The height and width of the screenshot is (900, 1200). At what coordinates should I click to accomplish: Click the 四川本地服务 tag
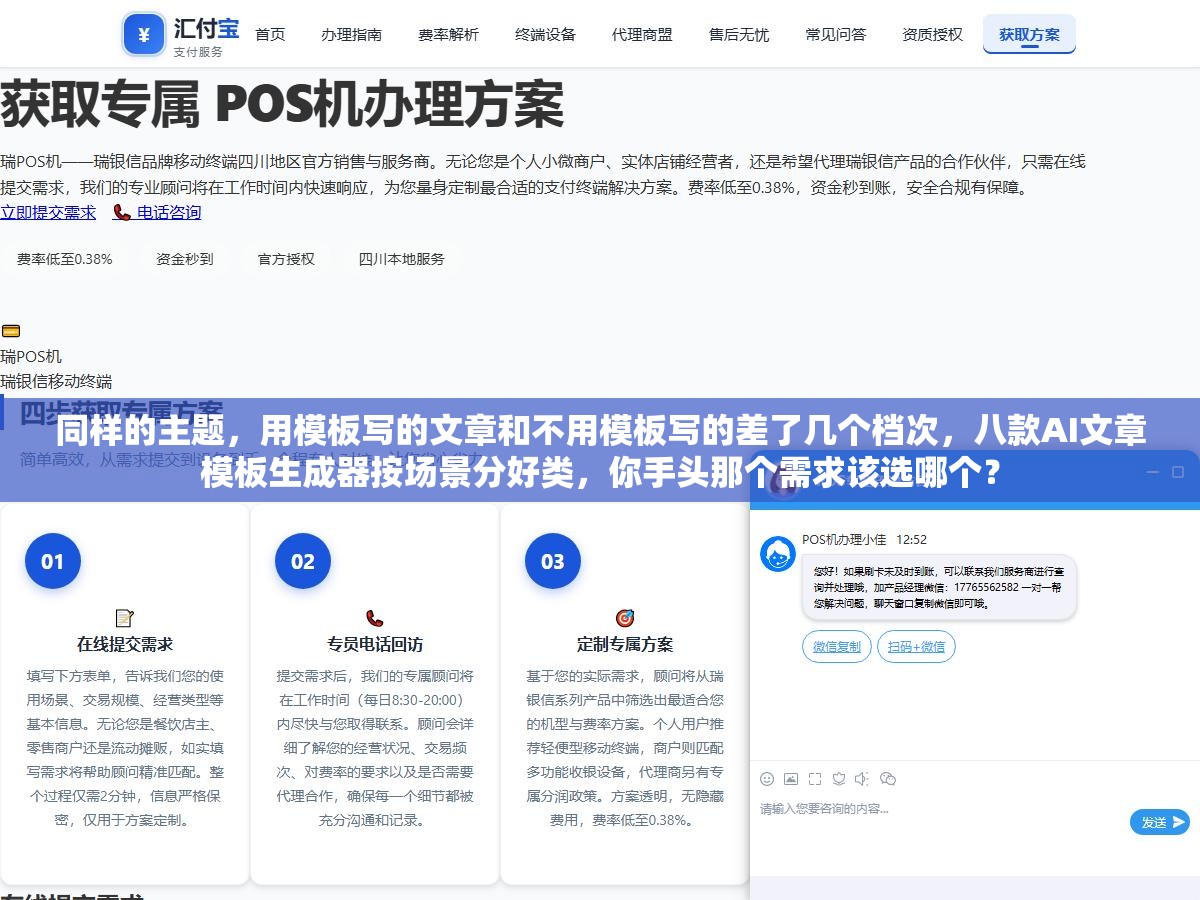point(402,259)
